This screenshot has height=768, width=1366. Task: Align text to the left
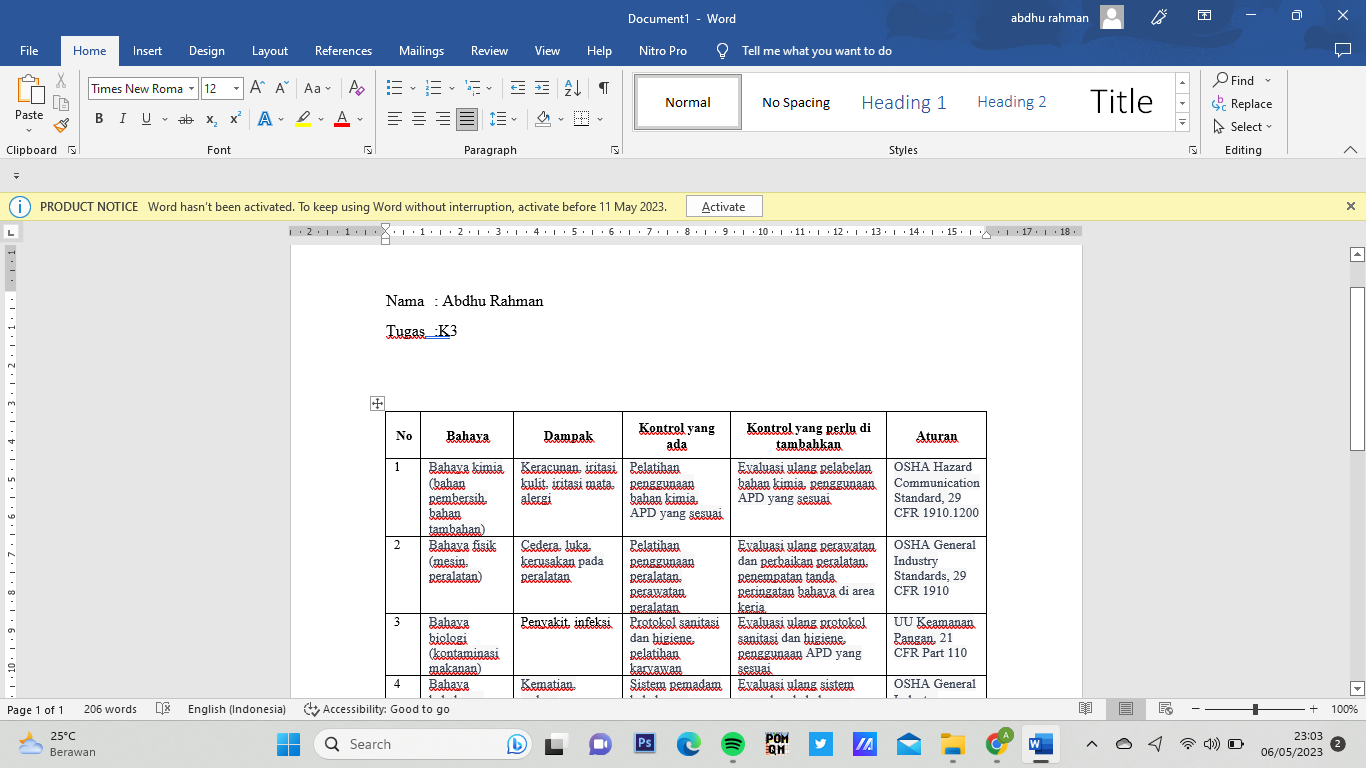point(394,119)
